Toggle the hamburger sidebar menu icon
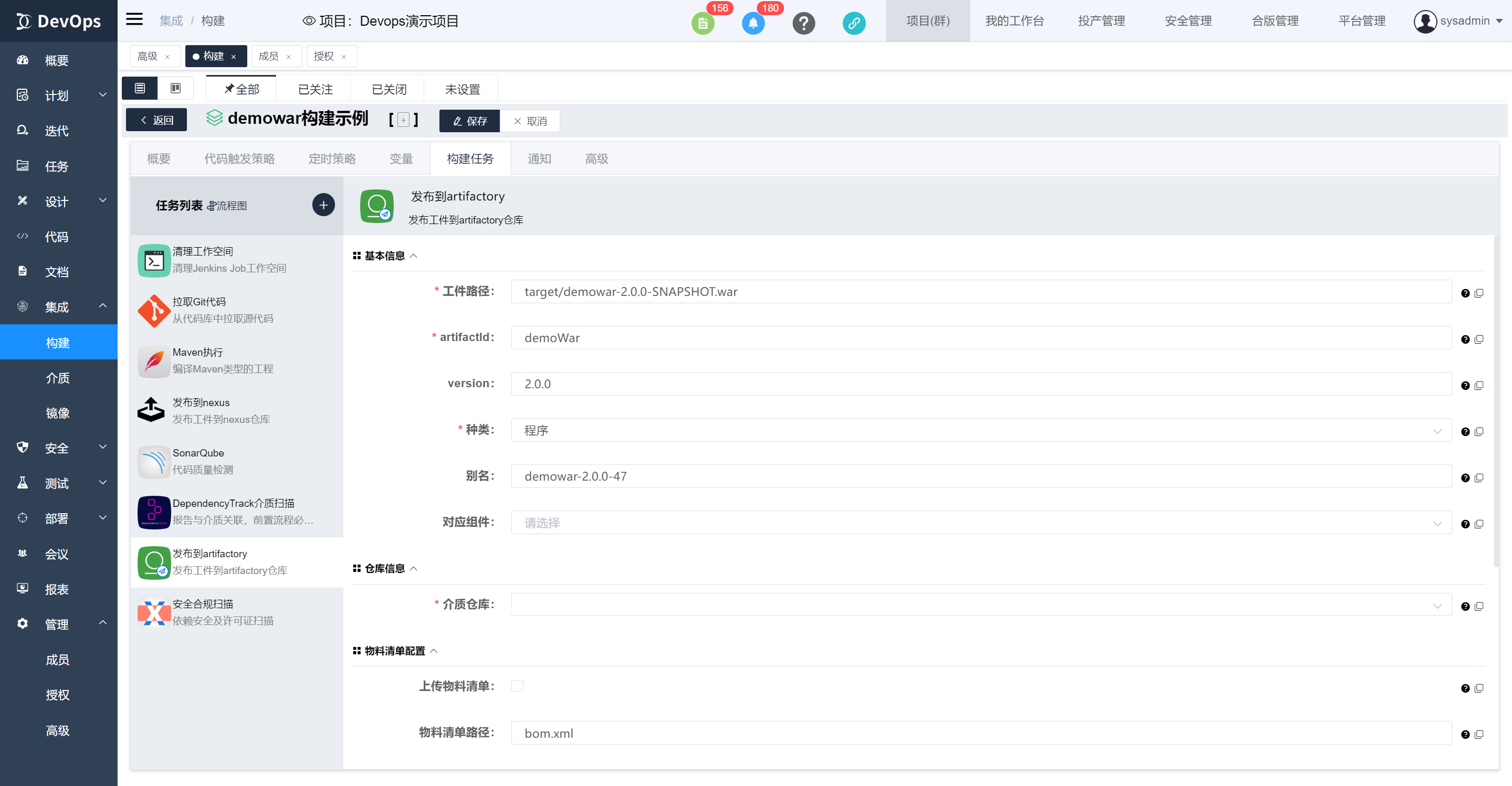Image resolution: width=1512 pixels, height=786 pixels. (134, 20)
